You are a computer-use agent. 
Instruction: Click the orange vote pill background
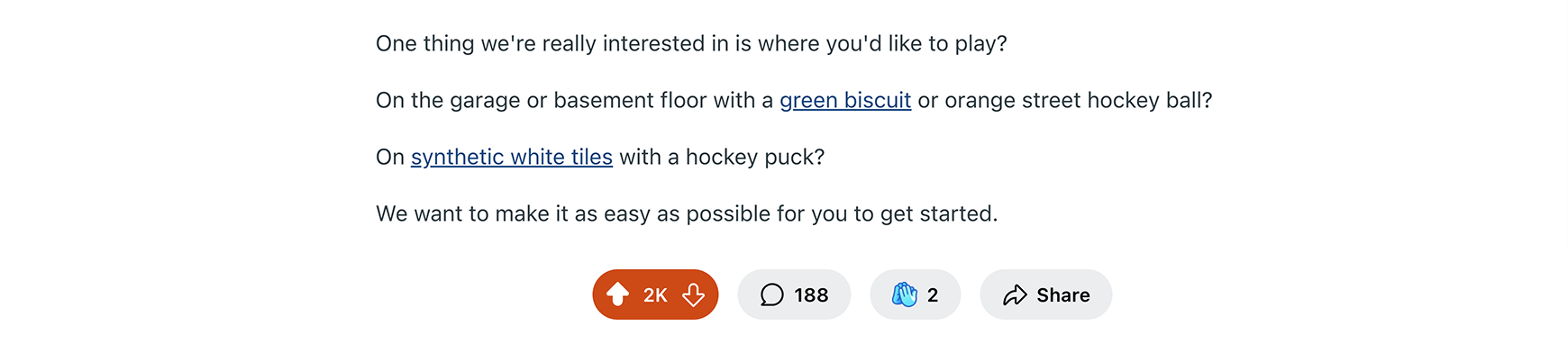coord(655,294)
